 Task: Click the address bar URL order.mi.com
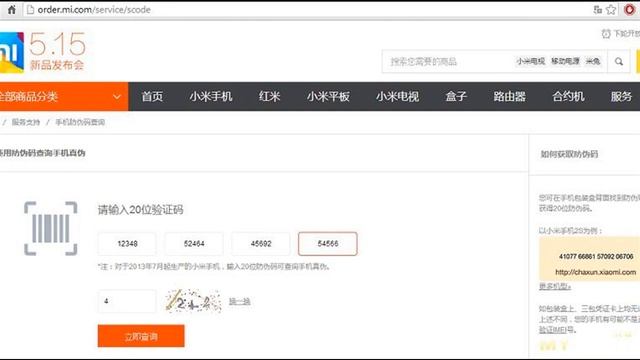[x=94, y=9]
